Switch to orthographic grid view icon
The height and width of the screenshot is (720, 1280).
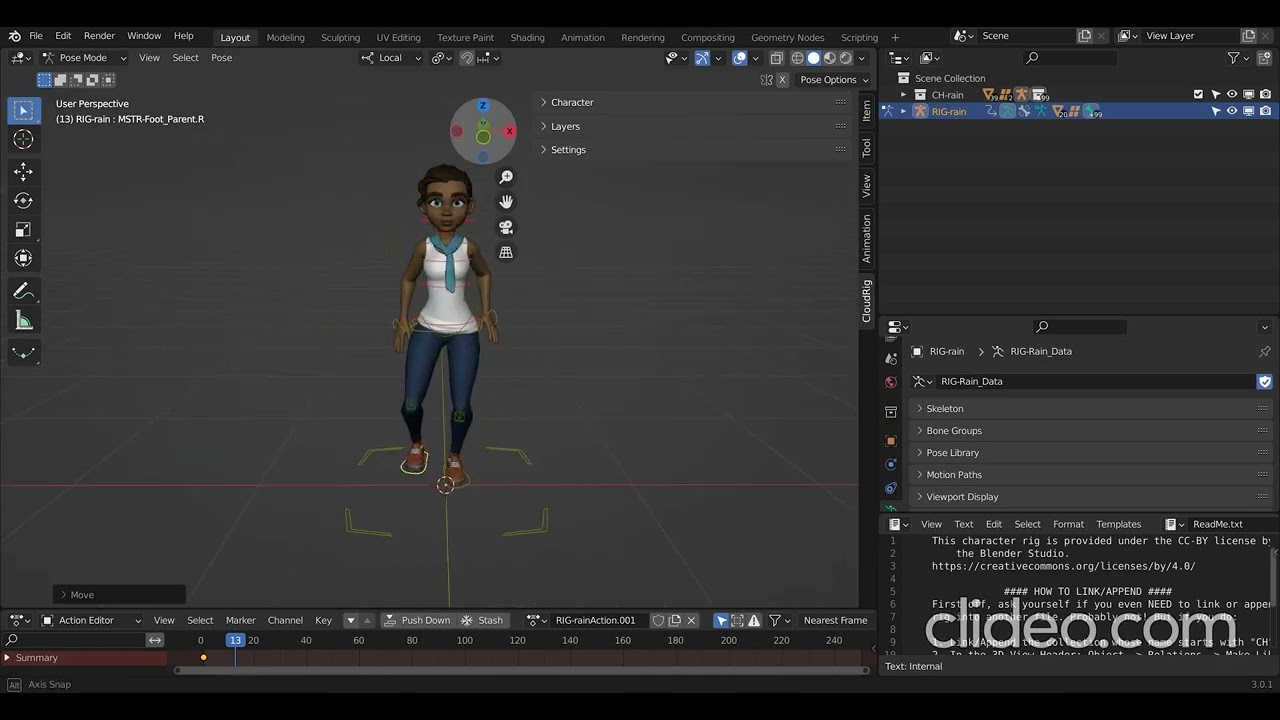[506, 252]
